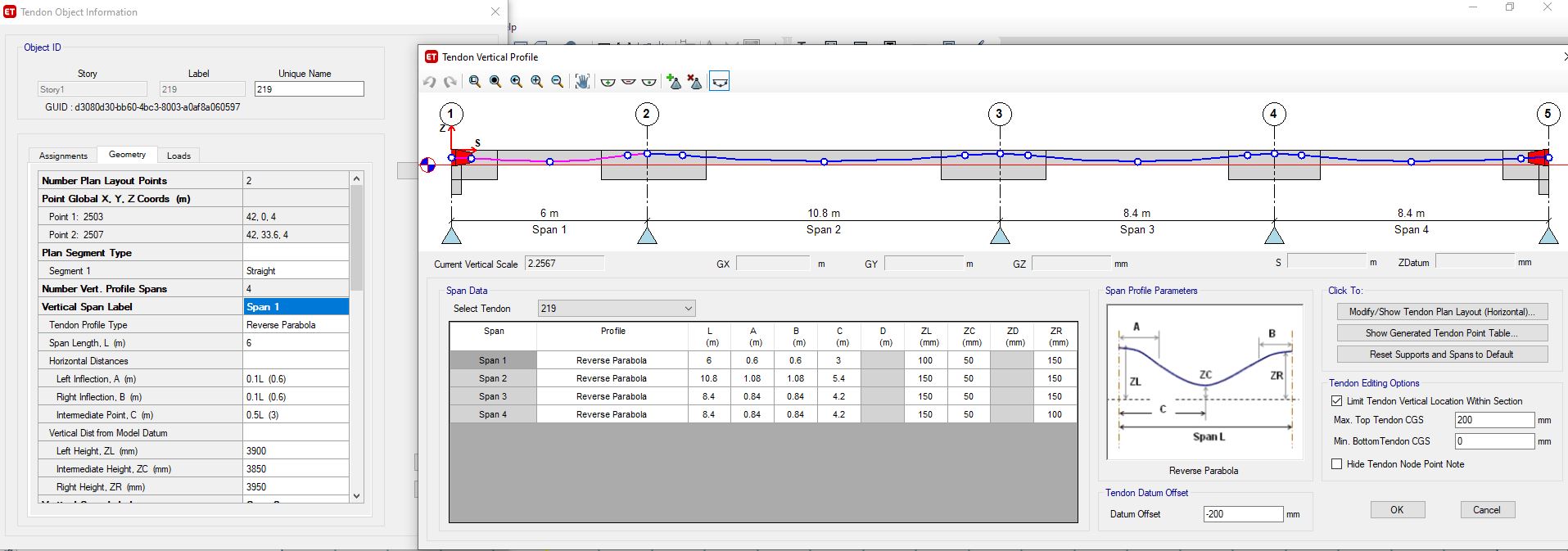This screenshot has width=1568, height=551.
Task: Click the increase vertical scale icon
Action: click(608, 82)
